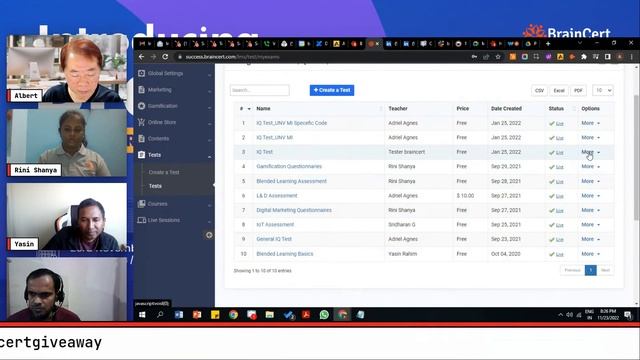The height and width of the screenshot is (360, 640).
Task: Click the Contents sidebar icon
Action: click(141, 138)
